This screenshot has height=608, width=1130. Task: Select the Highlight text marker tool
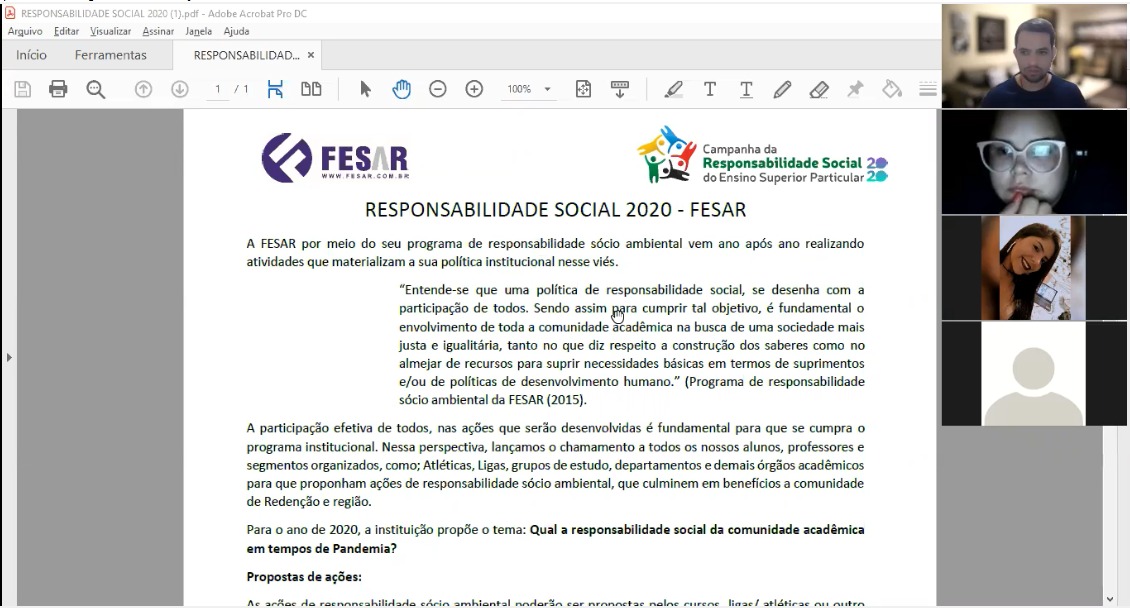point(673,89)
